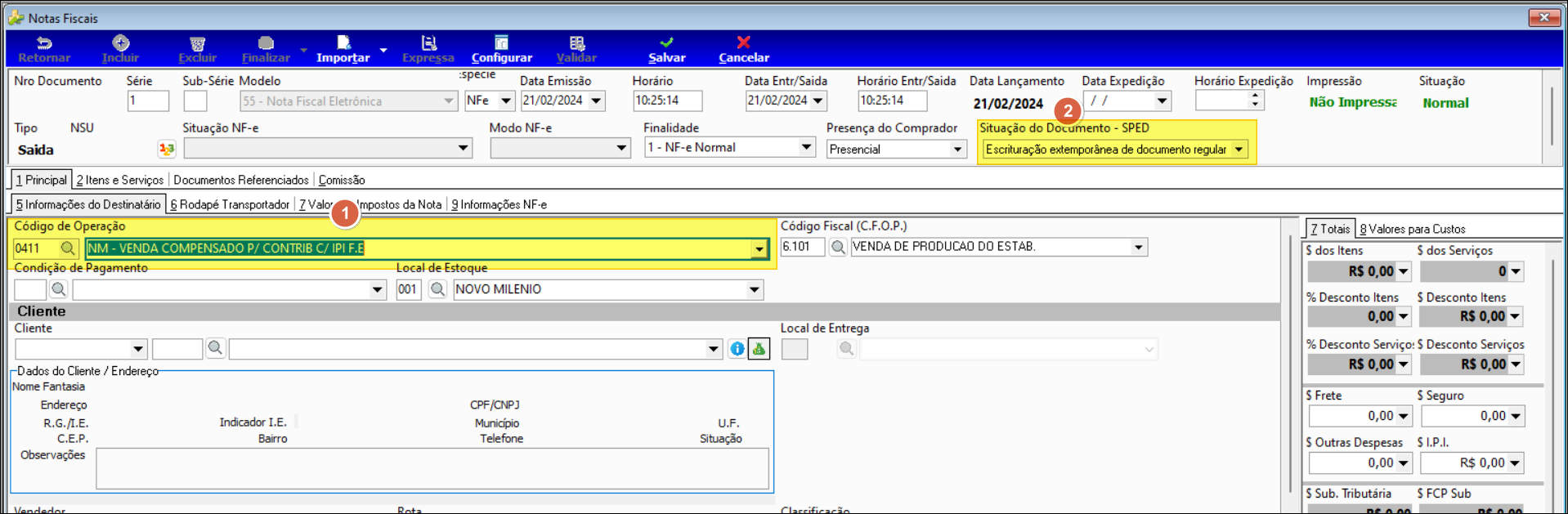The height and width of the screenshot is (514, 1568).
Task: Click the Excluir trash icon
Action: (197, 43)
